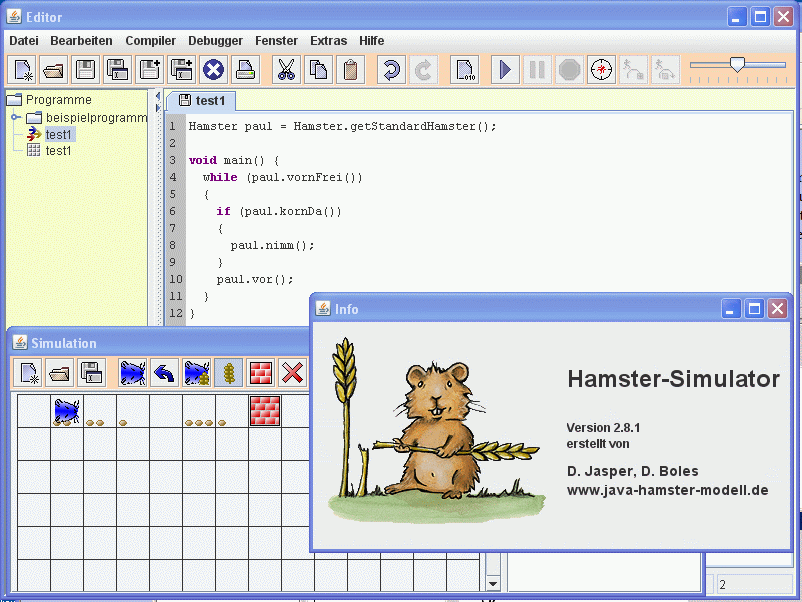The width and height of the screenshot is (802, 602).
Task: Click the red X delete tile tool
Action: 293,372
